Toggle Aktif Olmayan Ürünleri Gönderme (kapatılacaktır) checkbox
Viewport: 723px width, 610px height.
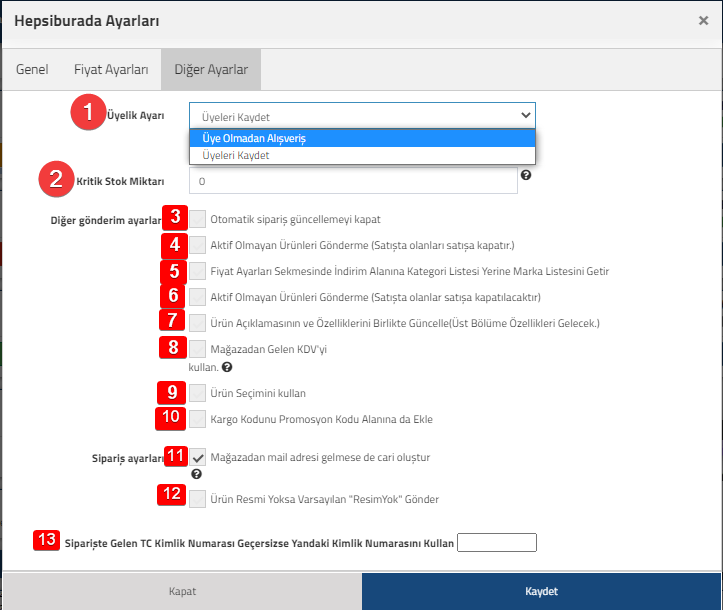(198, 297)
